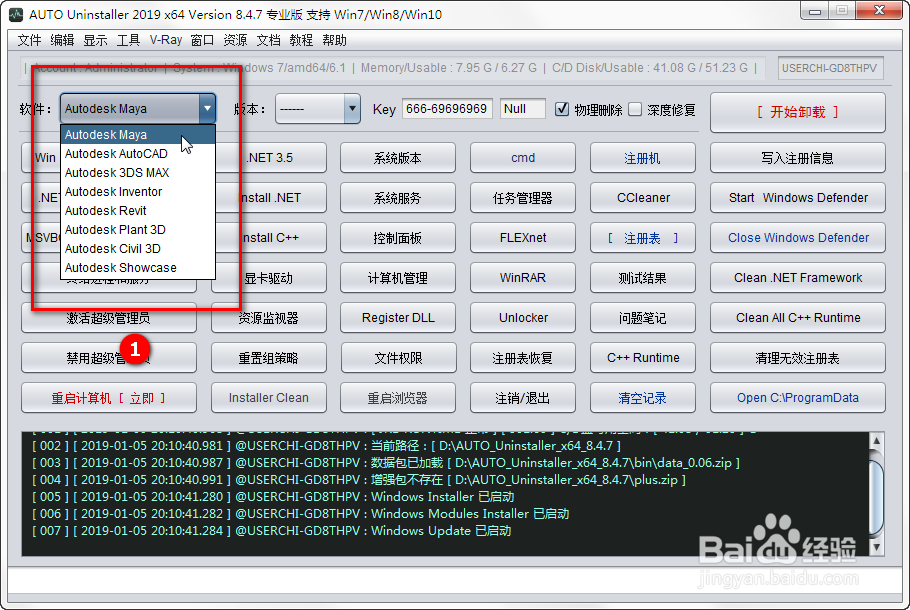Click the USERCHI-GD8THPV button
This screenshot has height=610, width=910.
pyautogui.click(x=830, y=68)
